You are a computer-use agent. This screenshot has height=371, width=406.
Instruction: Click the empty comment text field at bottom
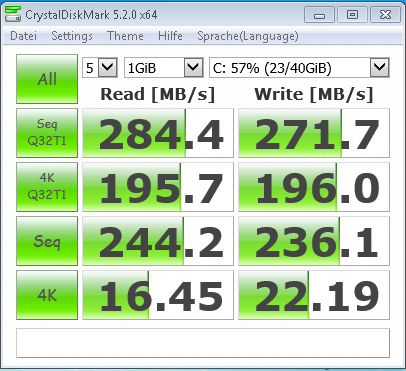point(203,343)
